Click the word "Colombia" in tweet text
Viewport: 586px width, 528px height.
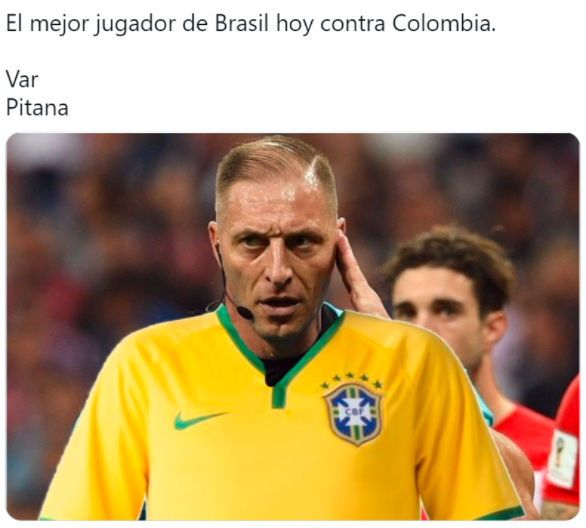tap(444, 24)
